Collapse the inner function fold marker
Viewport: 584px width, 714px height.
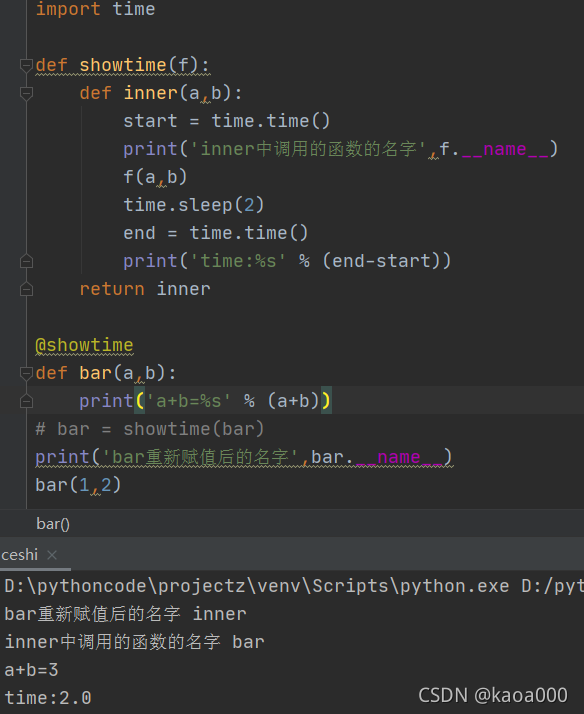coord(26,93)
